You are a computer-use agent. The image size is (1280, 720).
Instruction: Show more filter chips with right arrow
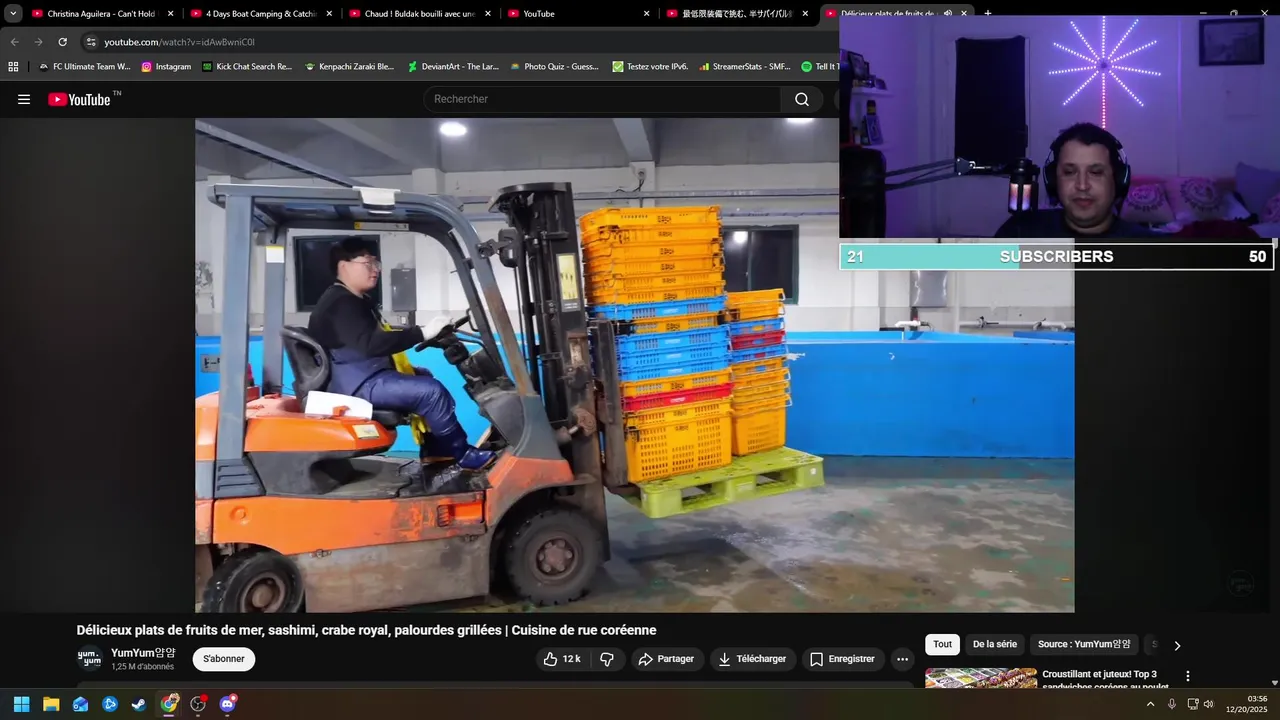tap(1177, 646)
